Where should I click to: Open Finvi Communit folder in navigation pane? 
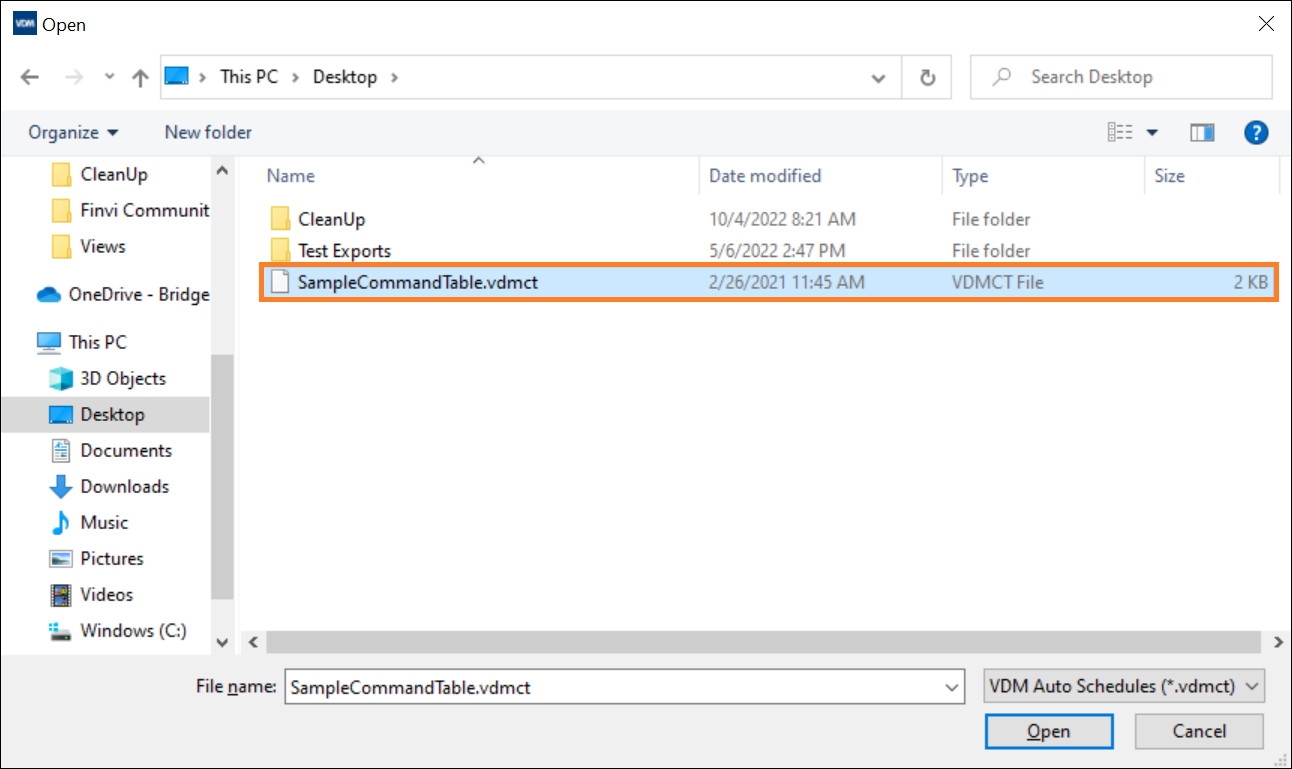pyautogui.click(x=145, y=210)
